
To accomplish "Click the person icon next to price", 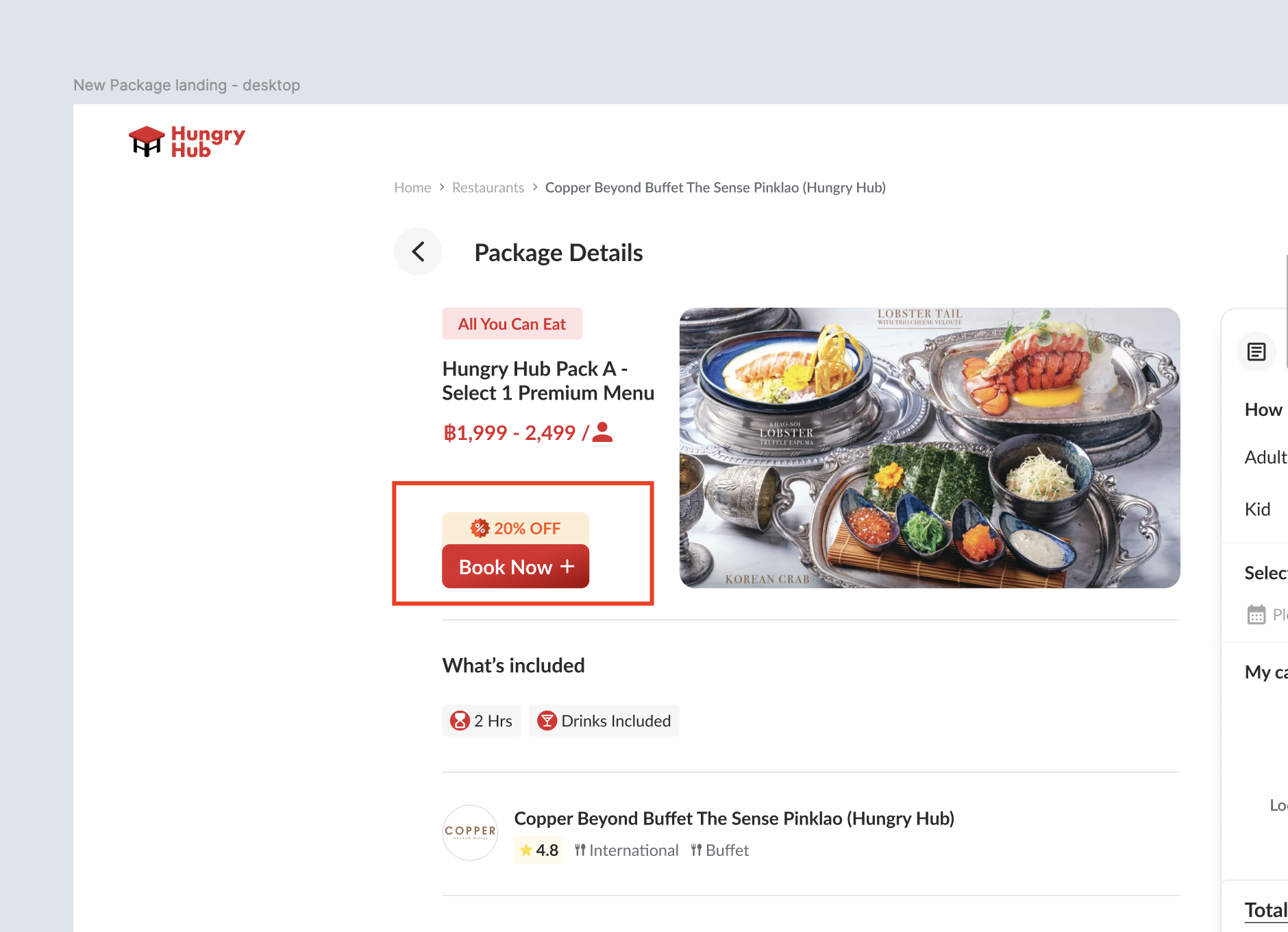I will coord(602,432).
